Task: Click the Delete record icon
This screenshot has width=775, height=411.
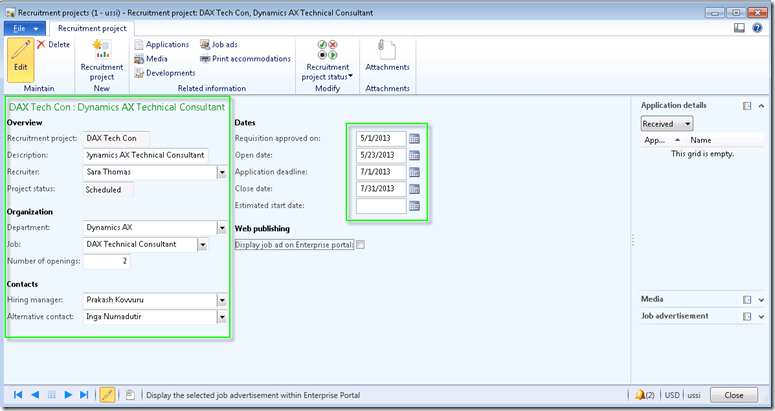Action: [x=53, y=45]
